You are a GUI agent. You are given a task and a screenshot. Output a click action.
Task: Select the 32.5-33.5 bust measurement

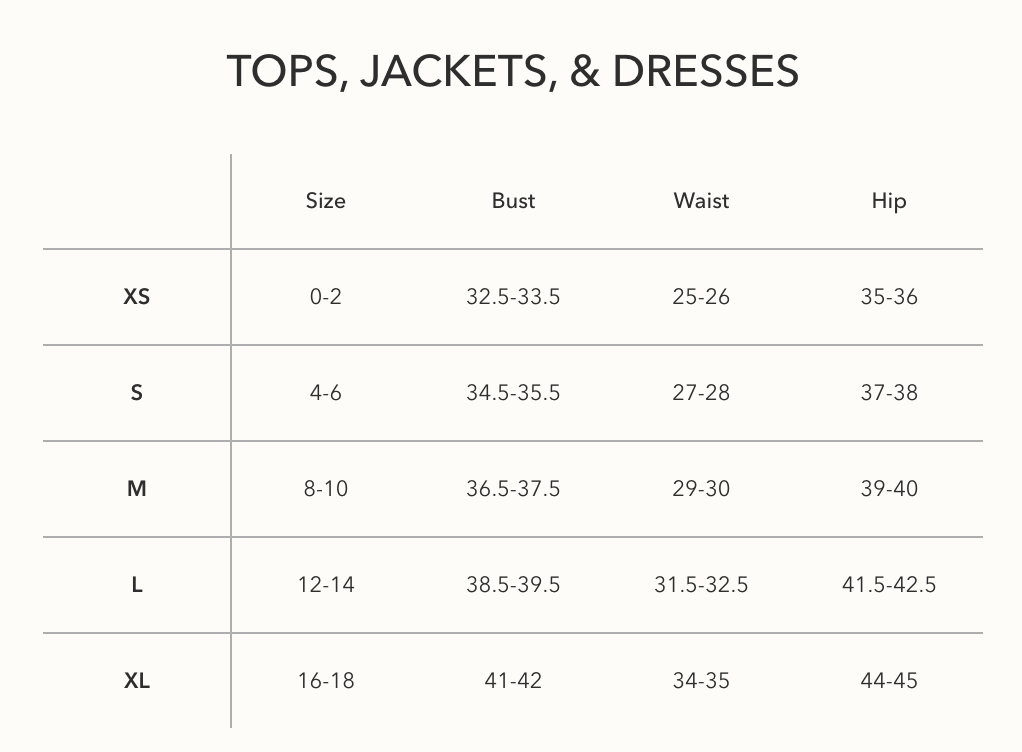pyautogui.click(x=513, y=296)
